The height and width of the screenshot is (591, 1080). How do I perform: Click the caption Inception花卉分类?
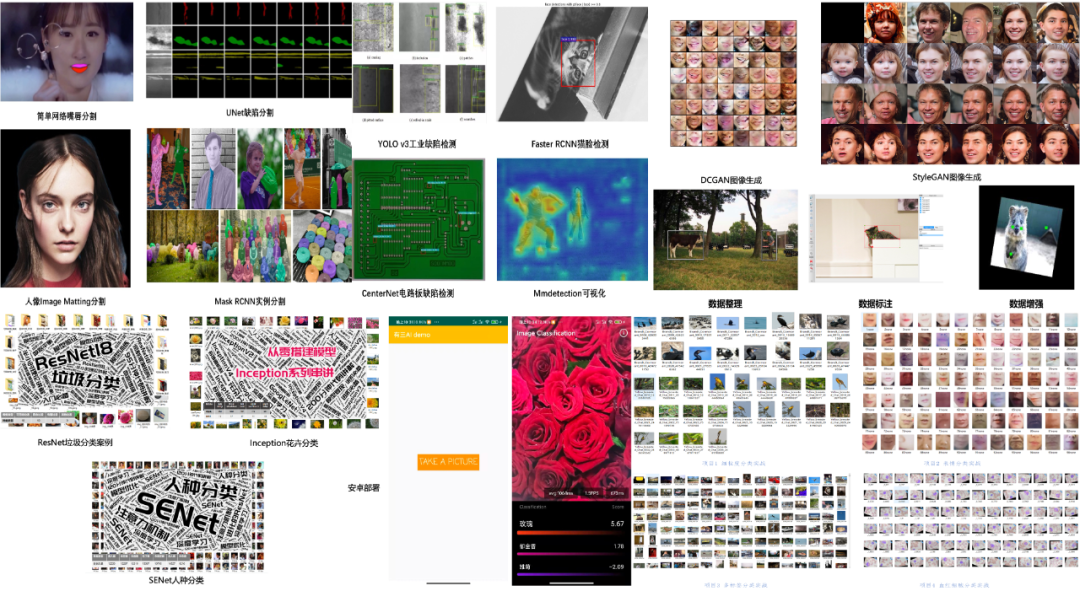pyautogui.click(x=284, y=443)
